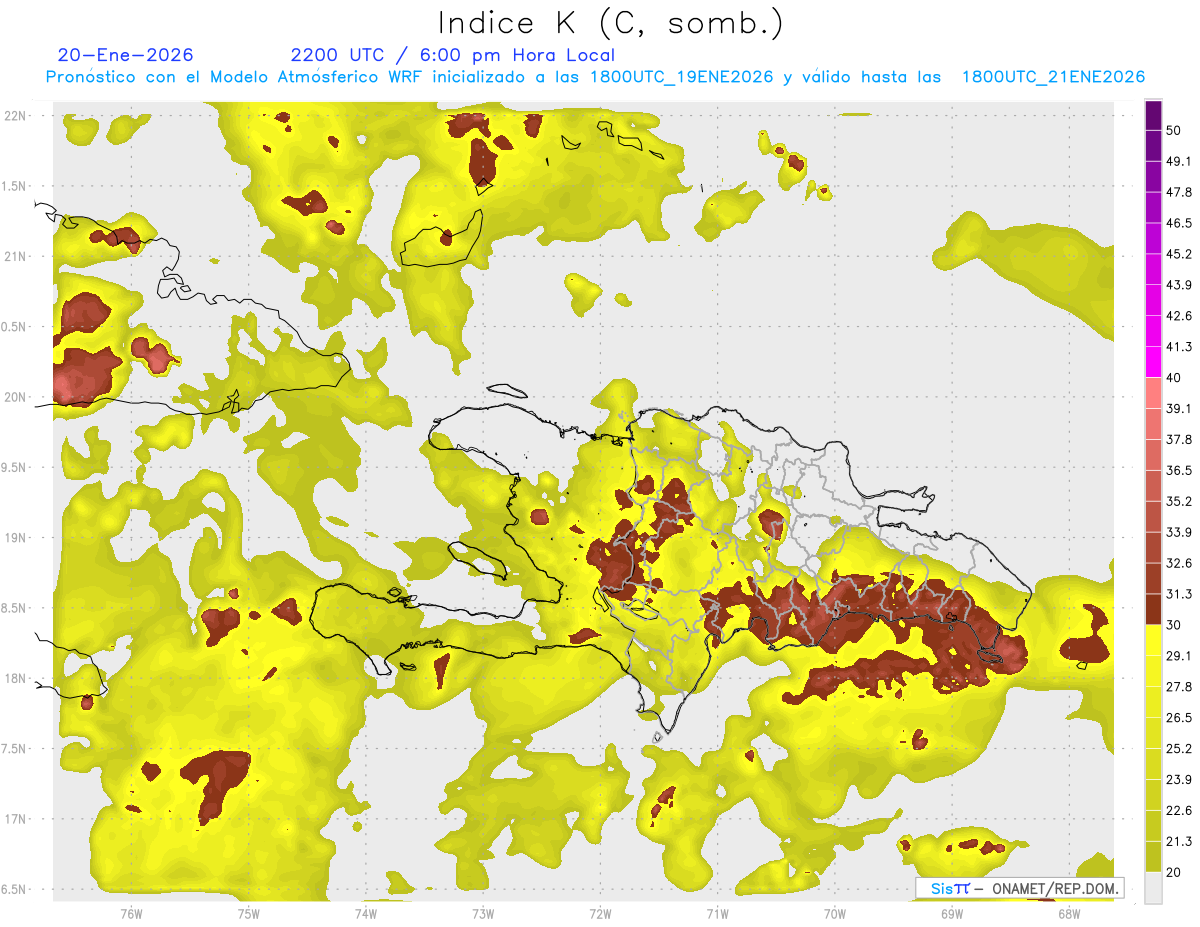Click colorbar value "37.8"

(x=1179, y=440)
